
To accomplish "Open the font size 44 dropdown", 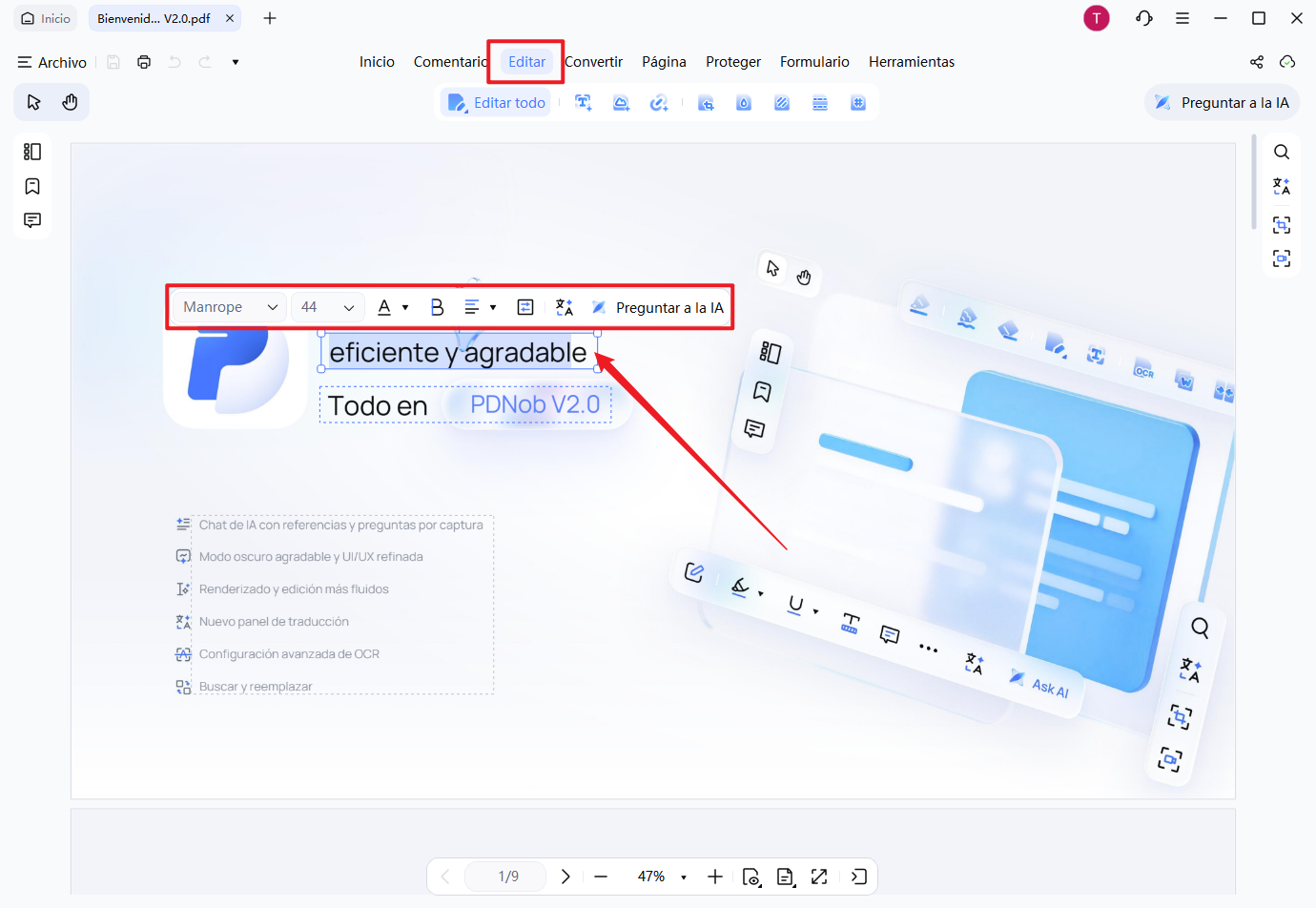I will point(327,306).
